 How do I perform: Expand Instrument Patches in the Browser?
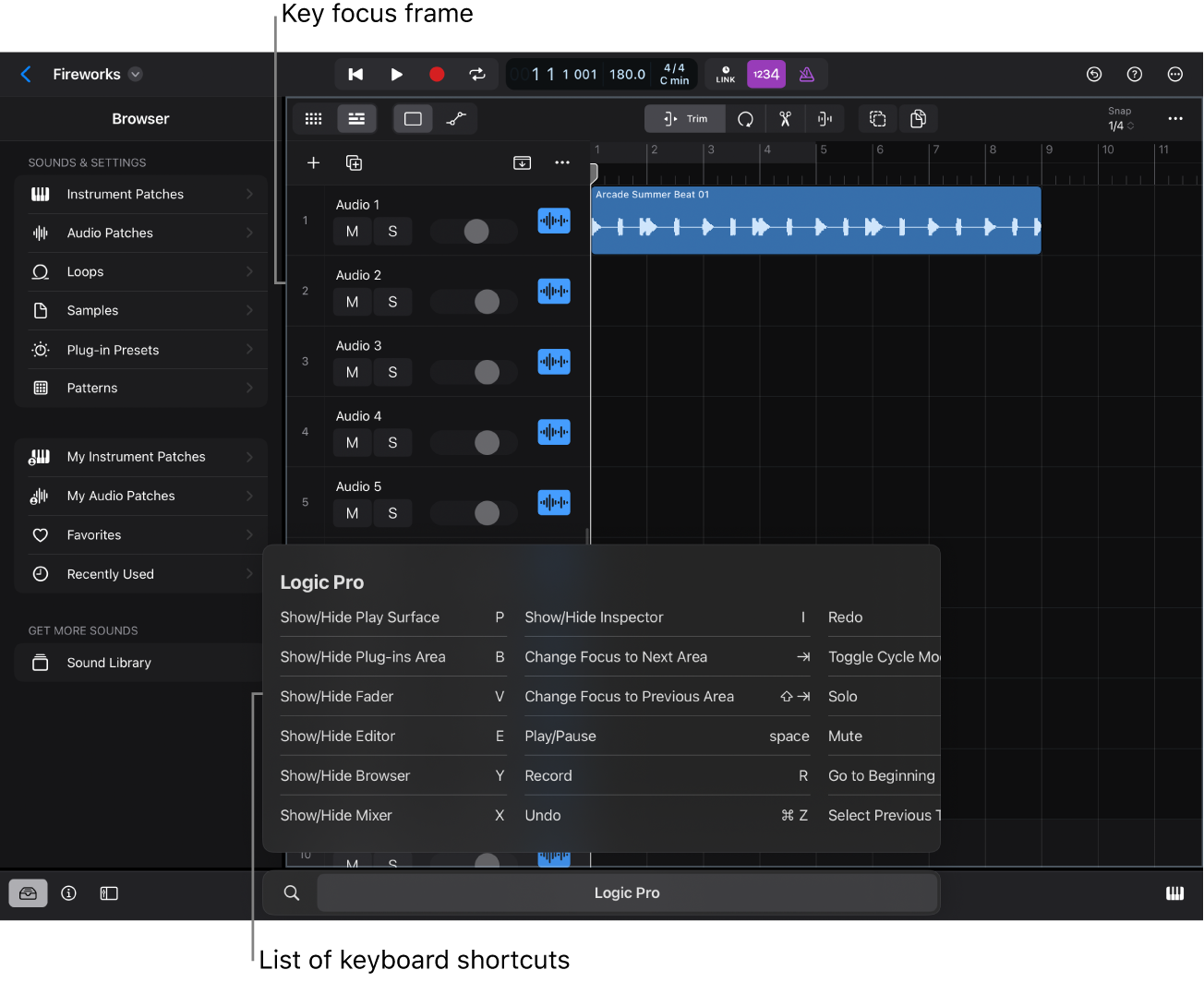[141, 195]
